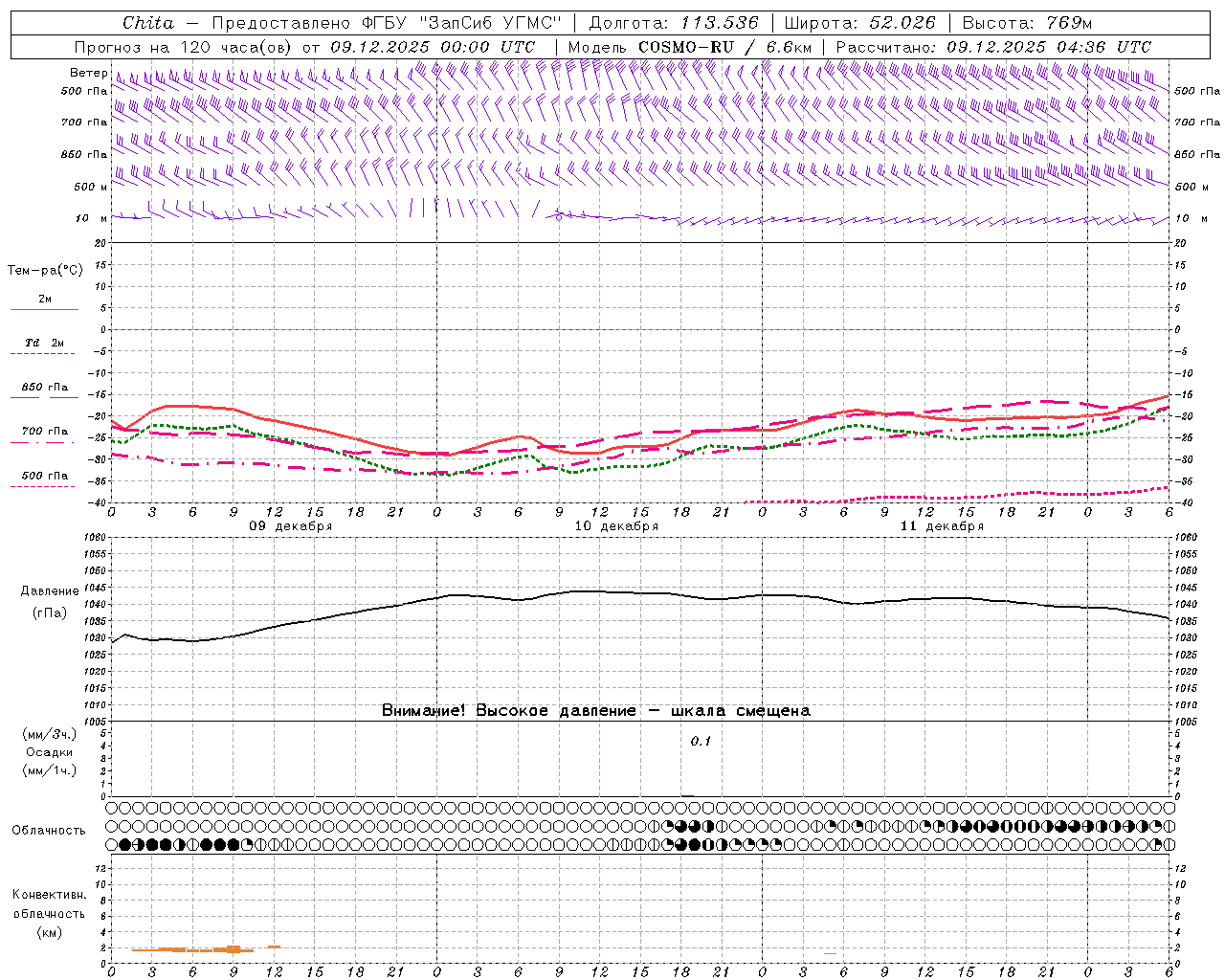Viewport: 1225px width, 980px height.
Task: Click the forecast text Прогноз на 120 часа(ов)
Action: 184,47
